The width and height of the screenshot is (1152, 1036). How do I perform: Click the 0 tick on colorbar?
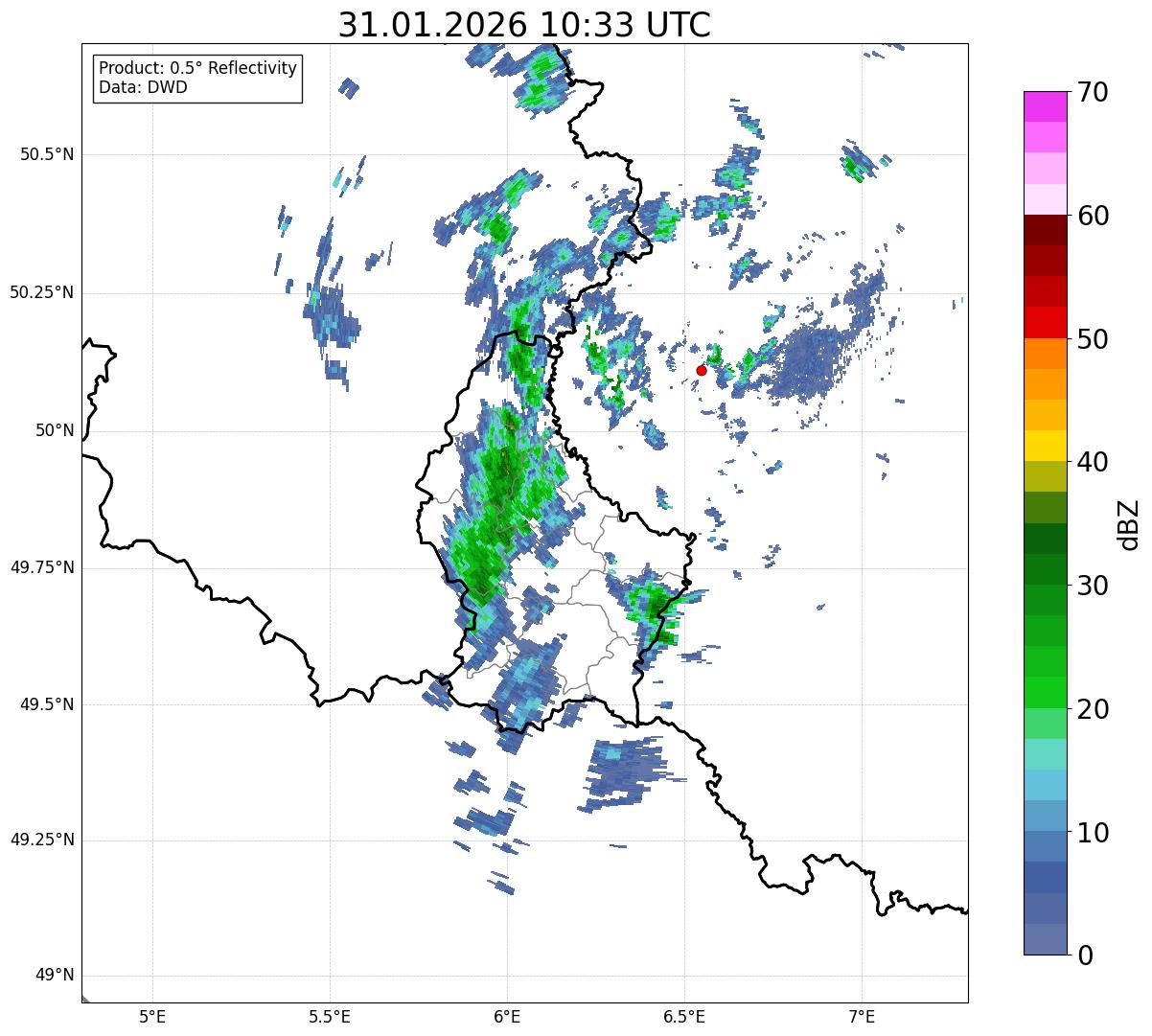[x=1084, y=955]
